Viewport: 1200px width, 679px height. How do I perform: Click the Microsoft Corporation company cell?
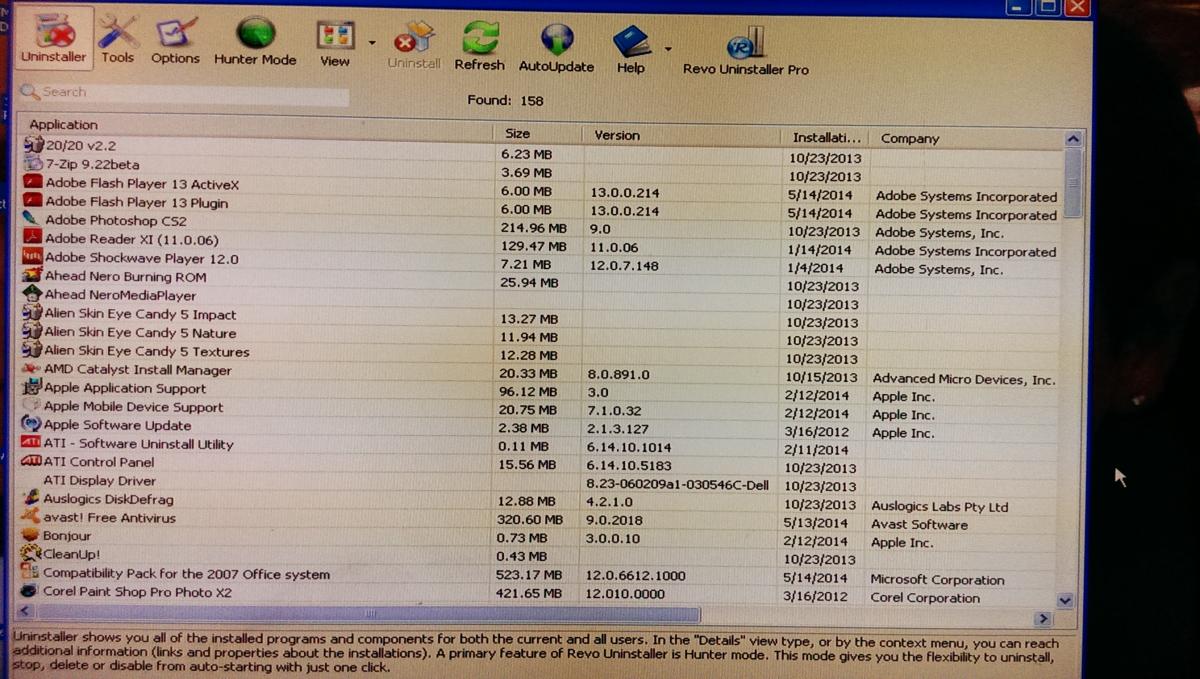(937, 580)
